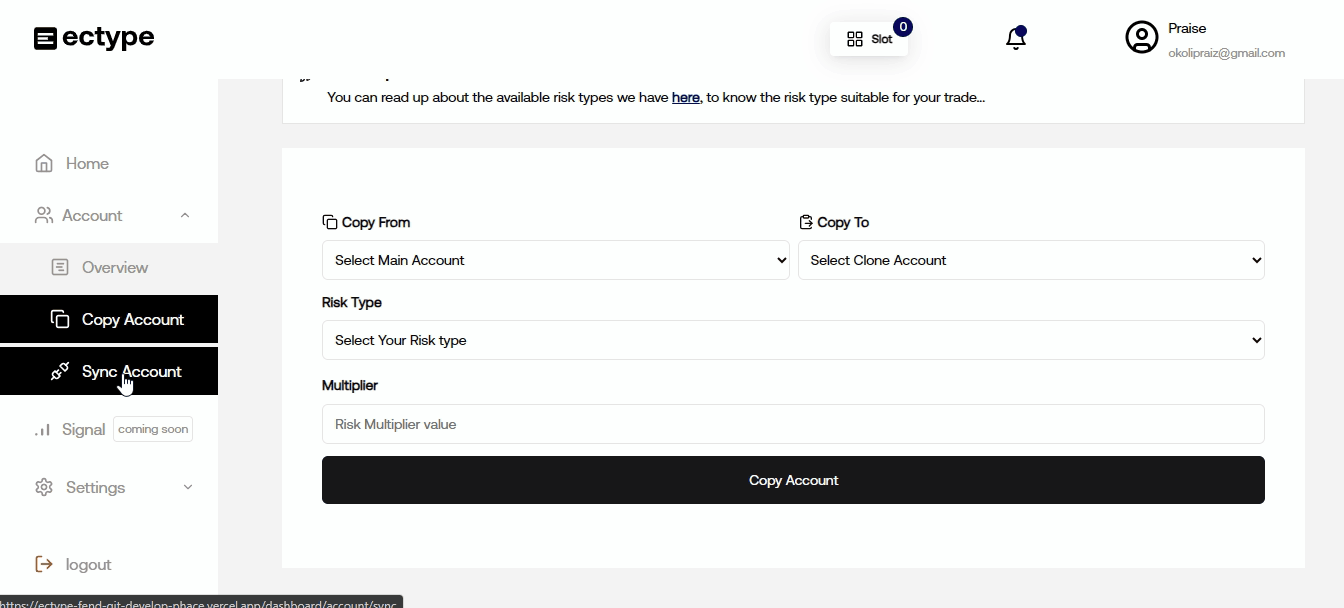The image size is (1344, 608).
Task: Select Copy Account in the sidebar
Action: pyautogui.click(x=132, y=319)
